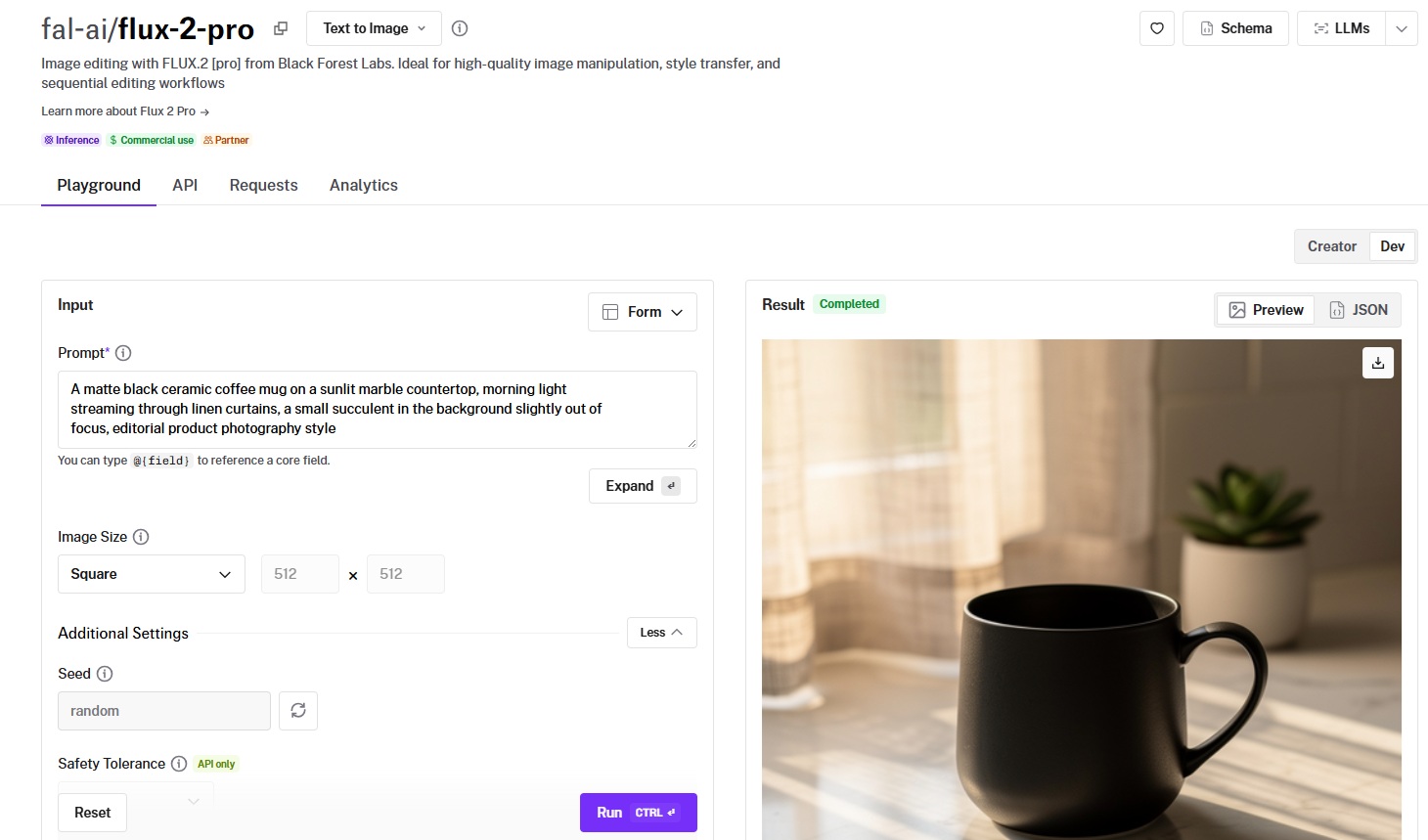Switch to Dev mode
The image size is (1428, 840).
tap(1392, 246)
